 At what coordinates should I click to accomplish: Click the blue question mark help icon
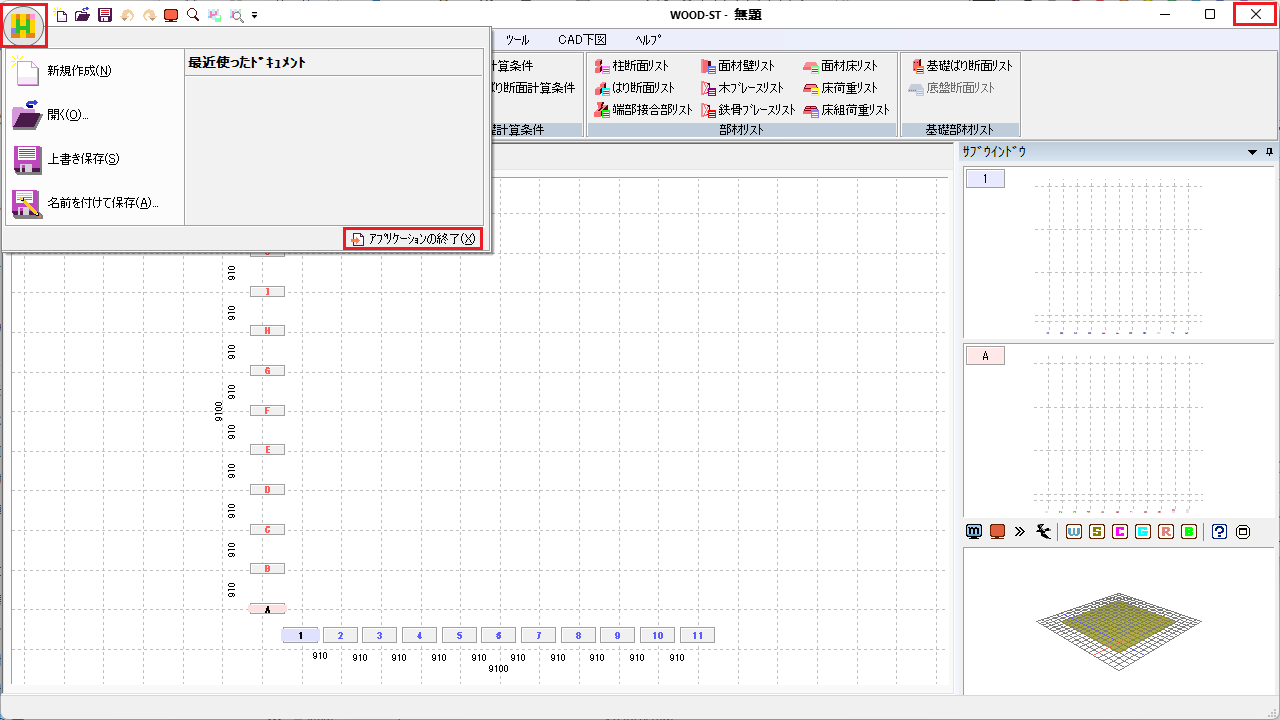pyautogui.click(x=1219, y=532)
